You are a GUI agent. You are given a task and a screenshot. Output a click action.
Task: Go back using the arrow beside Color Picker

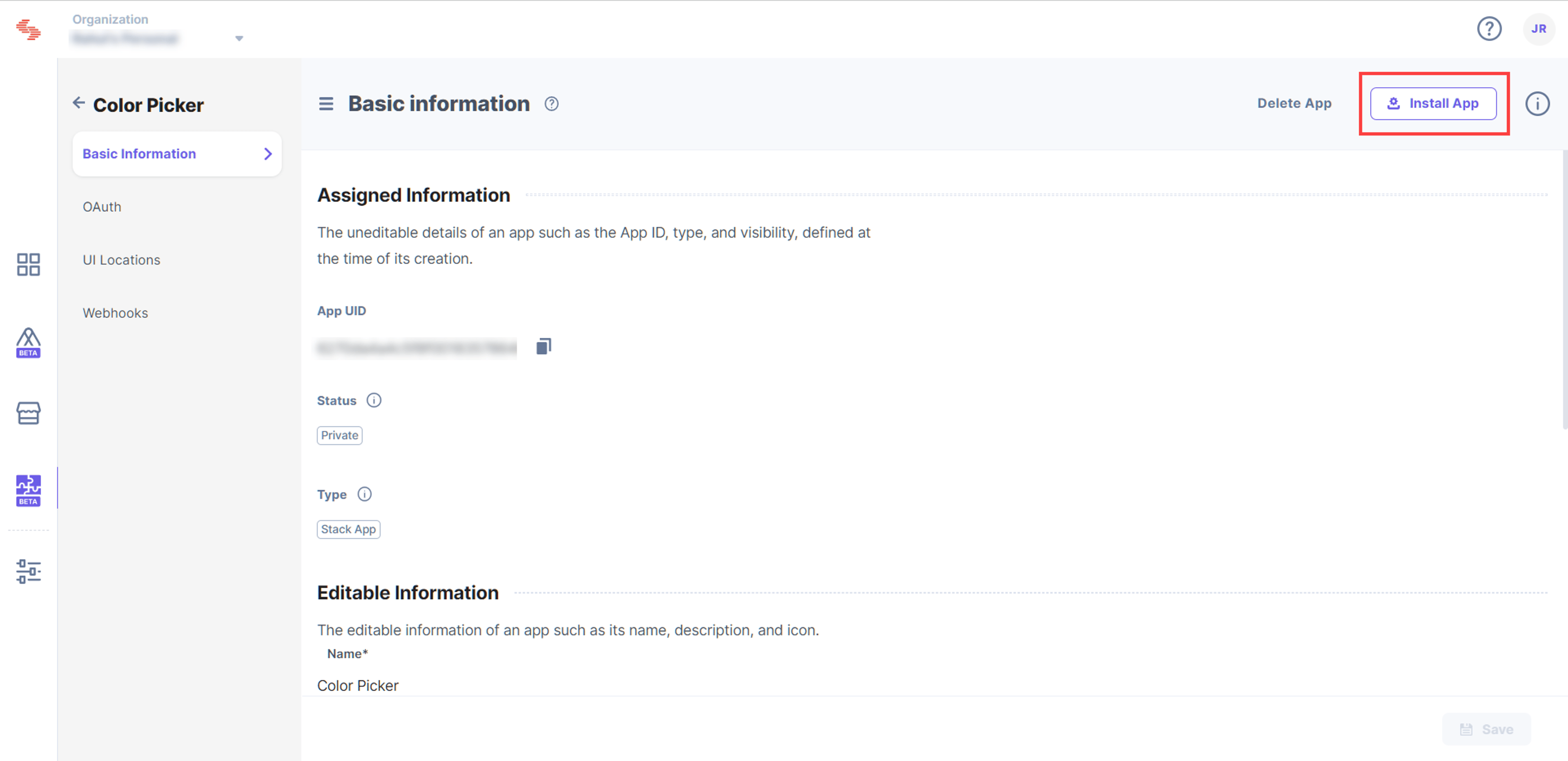click(78, 103)
